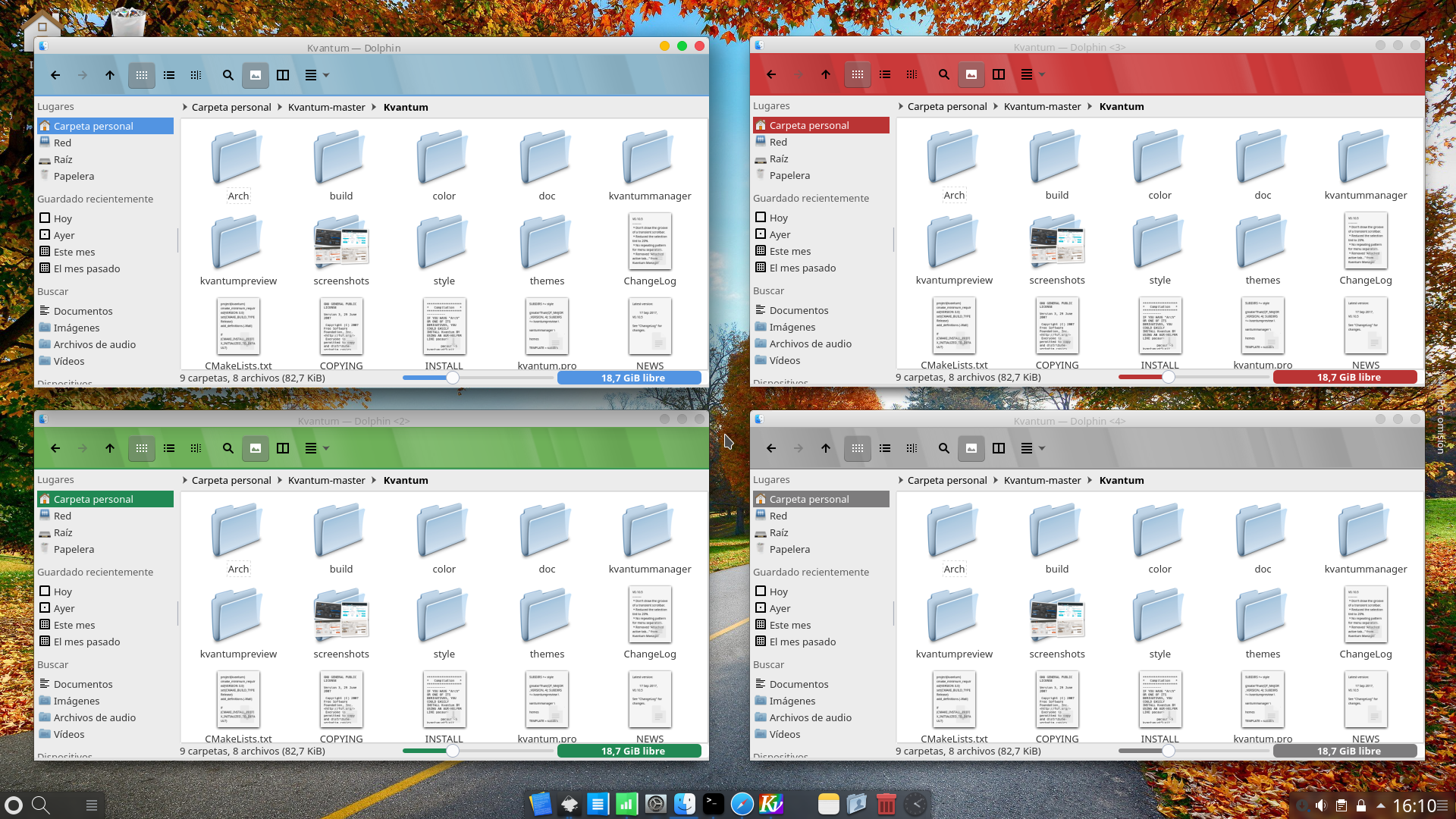
Task: Toggle previews in gray Dolphin <4> window
Action: 971,448
